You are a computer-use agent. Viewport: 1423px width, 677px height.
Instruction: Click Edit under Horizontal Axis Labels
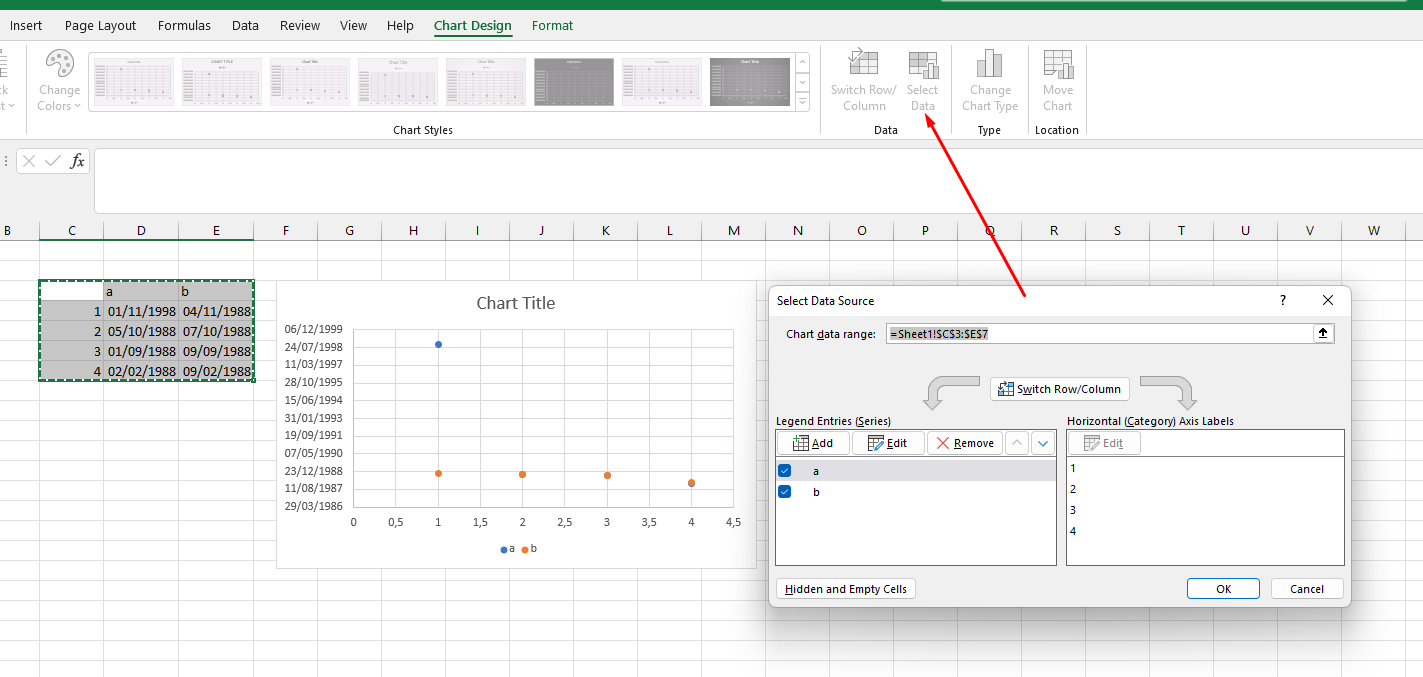(x=1104, y=443)
